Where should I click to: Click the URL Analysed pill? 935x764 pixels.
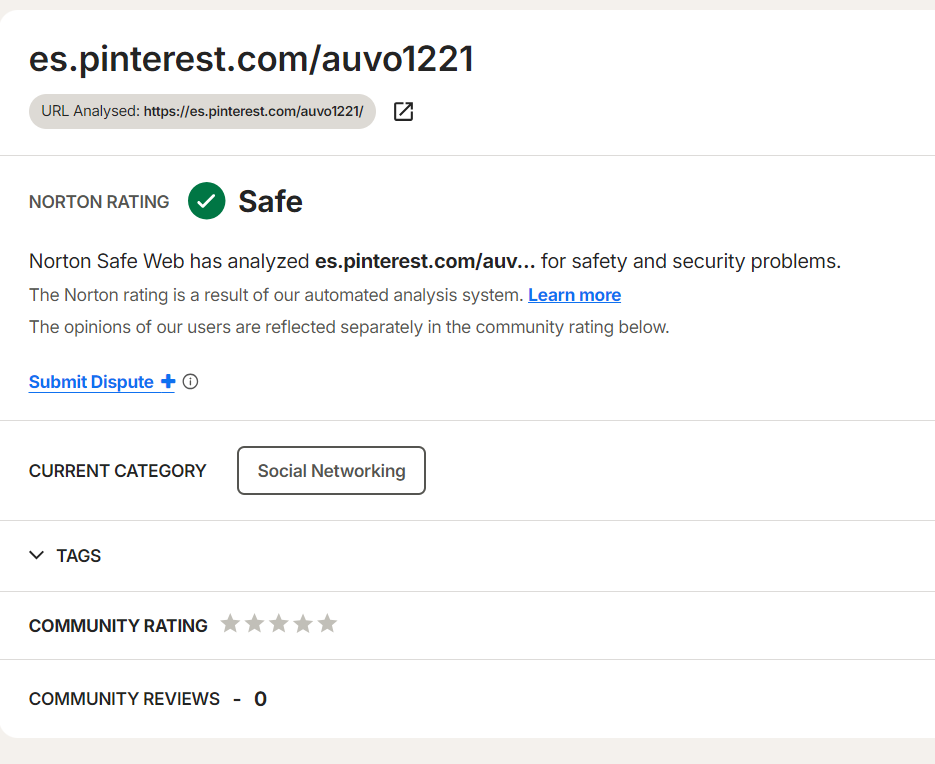pos(202,112)
